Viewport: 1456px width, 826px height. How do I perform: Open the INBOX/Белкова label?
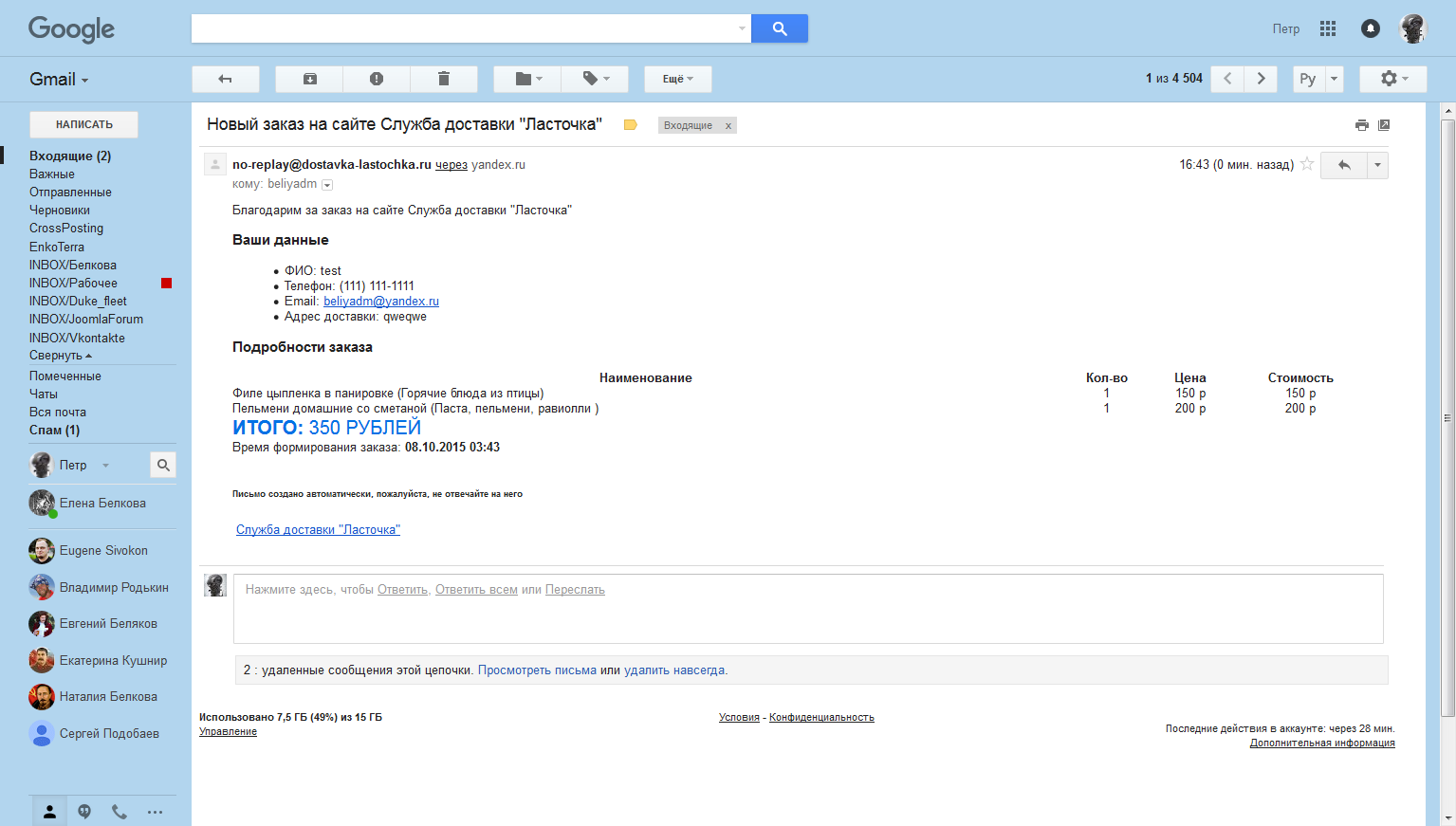pos(73,265)
